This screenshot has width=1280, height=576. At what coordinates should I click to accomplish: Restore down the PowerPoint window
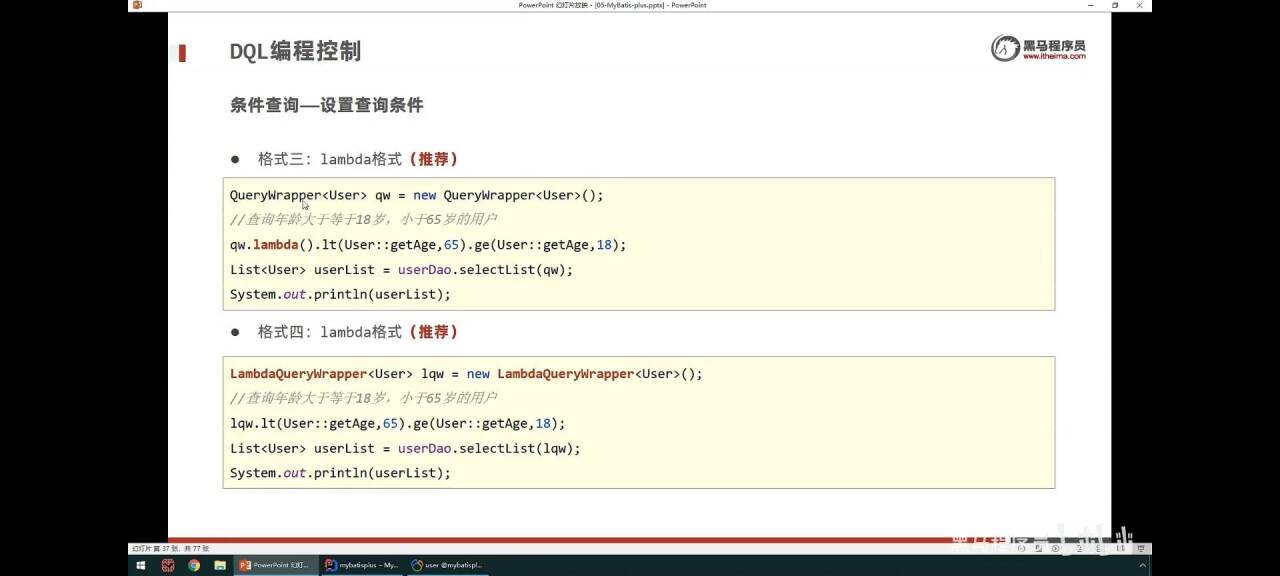tap(1115, 5)
